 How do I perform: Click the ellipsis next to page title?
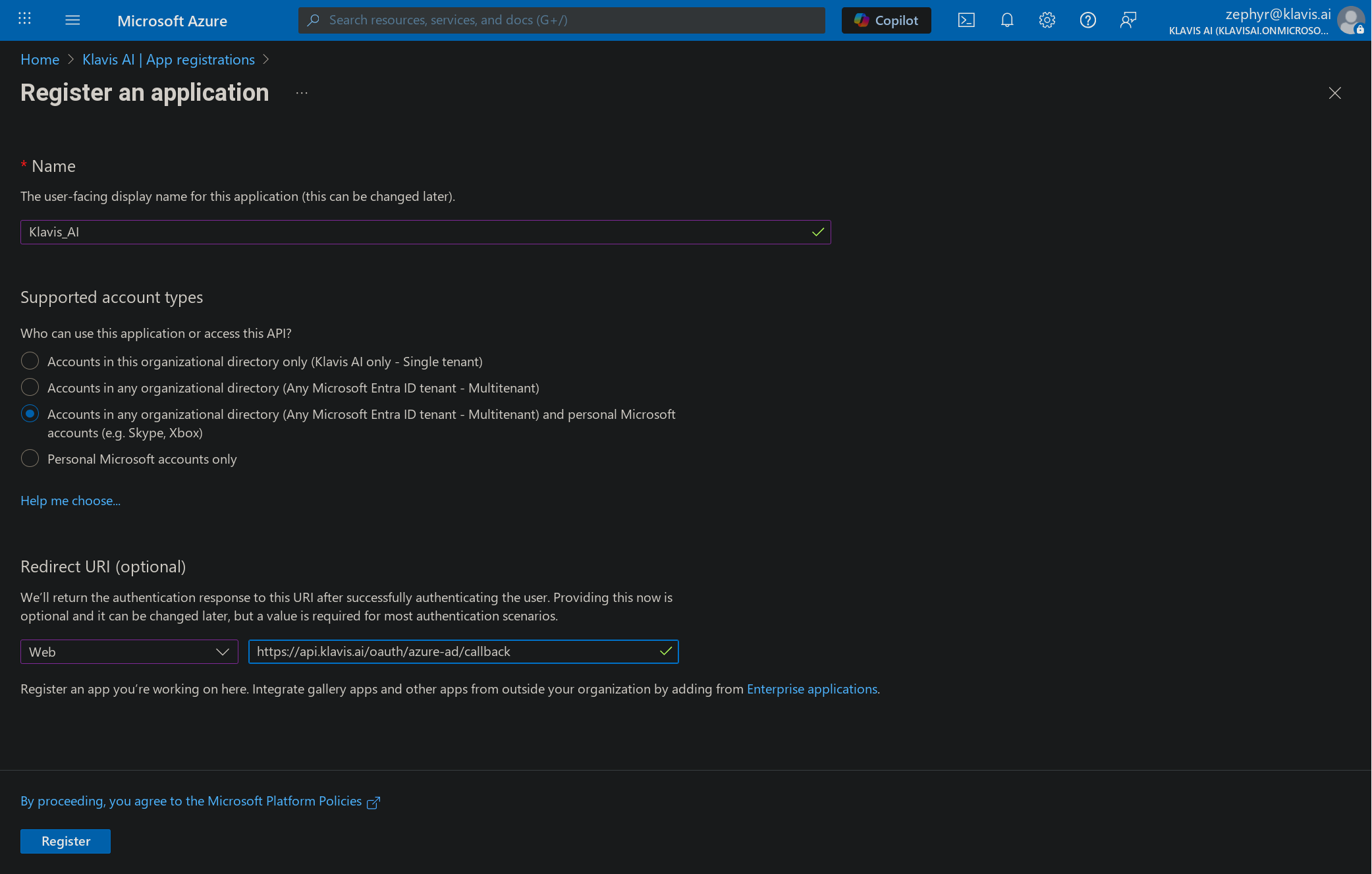pyautogui.click(x=302, y=93)
